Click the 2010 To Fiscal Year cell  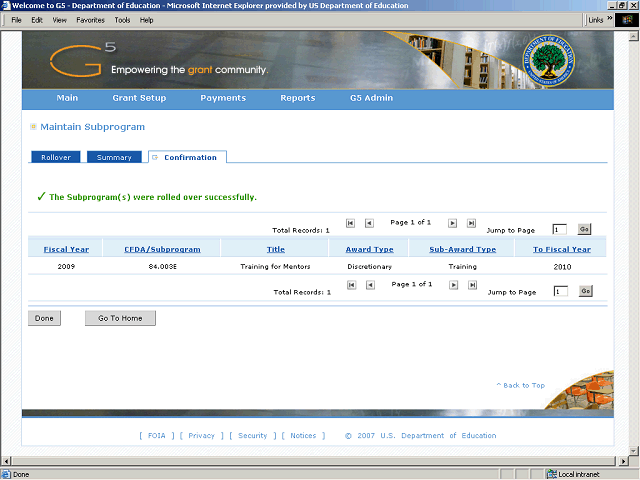[x=562, y=267]
